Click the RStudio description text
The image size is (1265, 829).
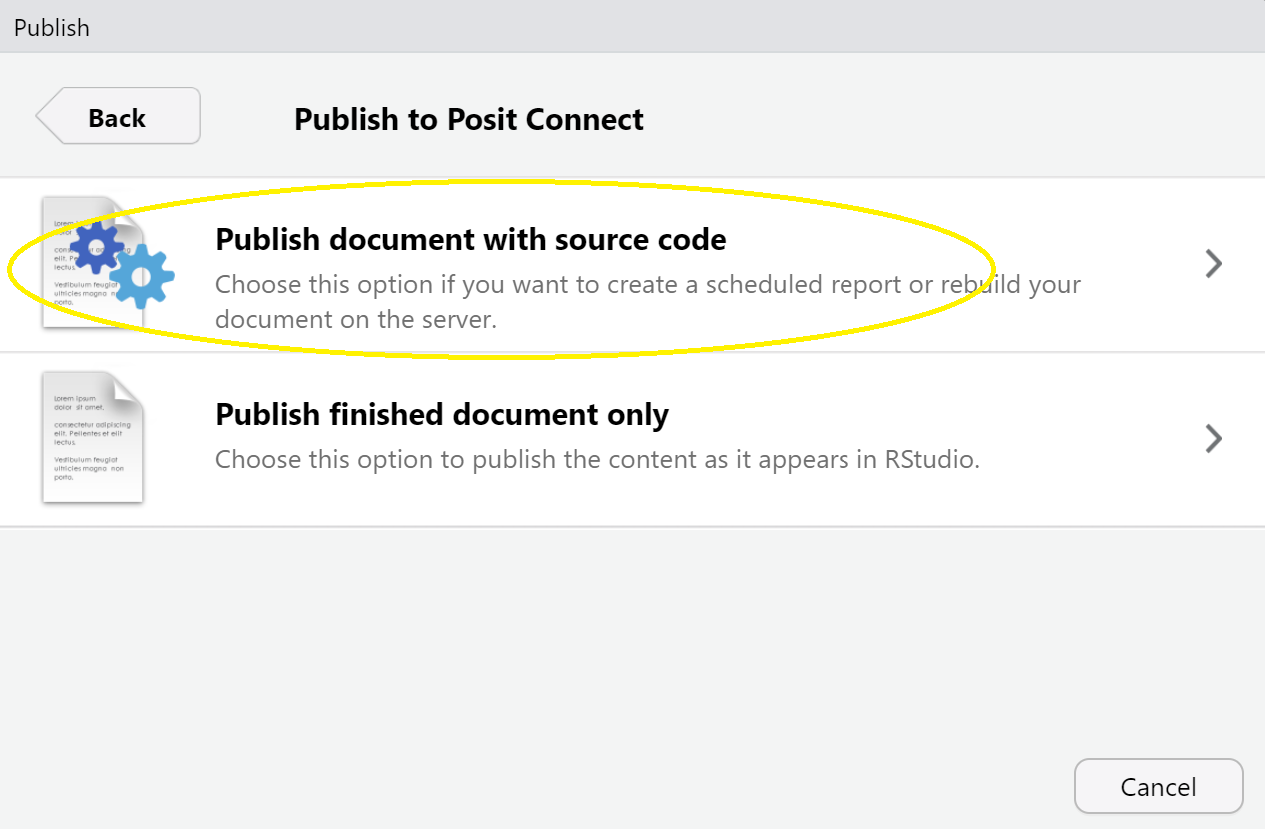[x=597, y=459]
